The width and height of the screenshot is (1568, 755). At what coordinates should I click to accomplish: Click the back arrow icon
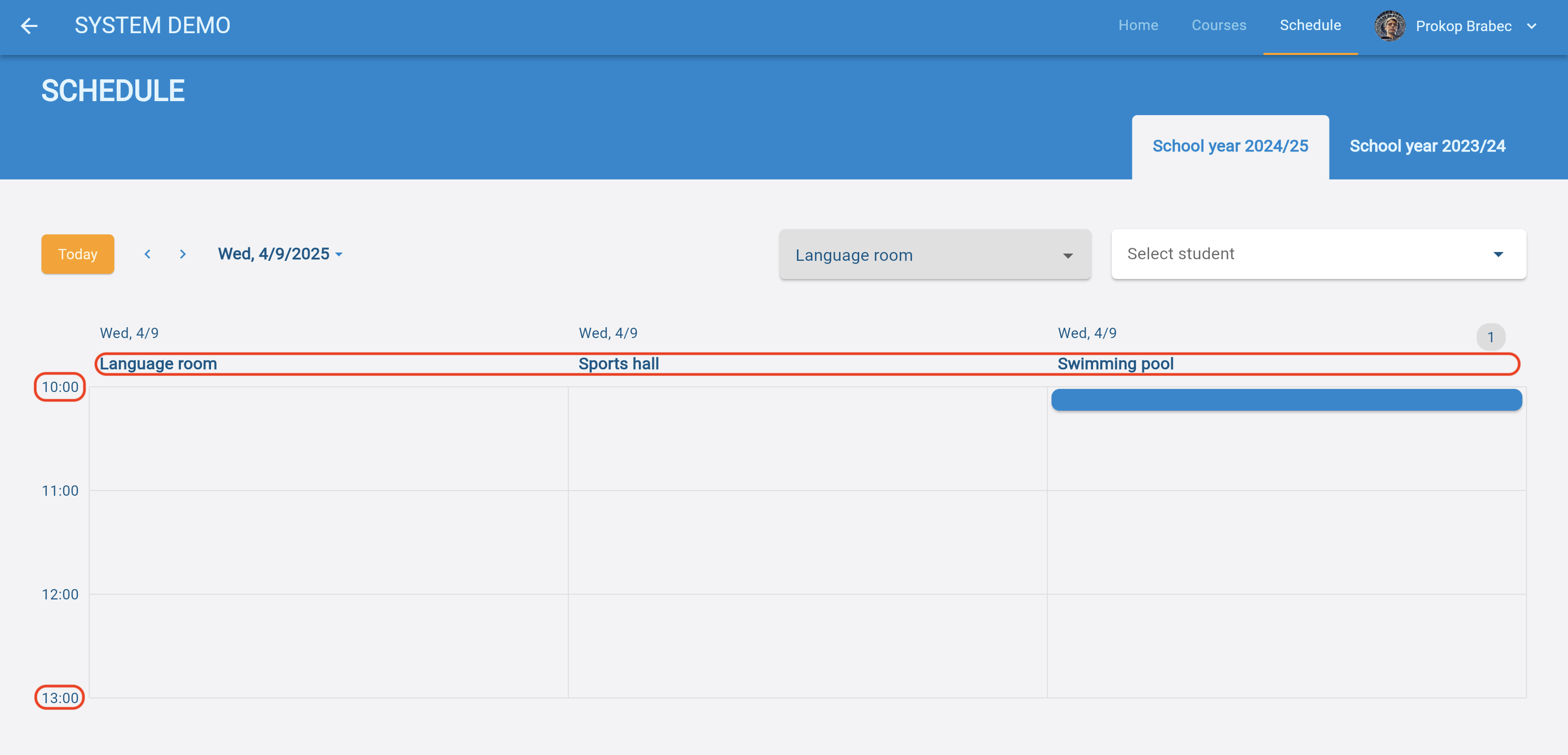29,25
